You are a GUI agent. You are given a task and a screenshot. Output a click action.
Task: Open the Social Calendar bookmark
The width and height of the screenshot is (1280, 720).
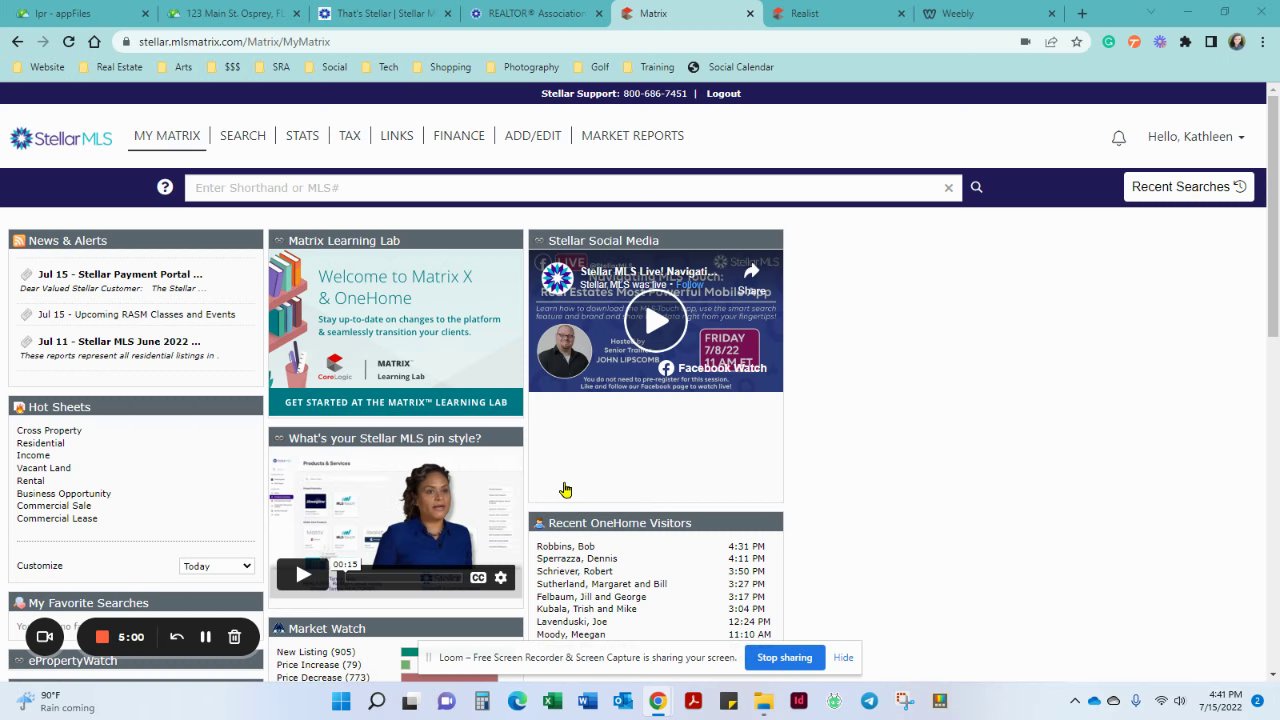(732, 67)
